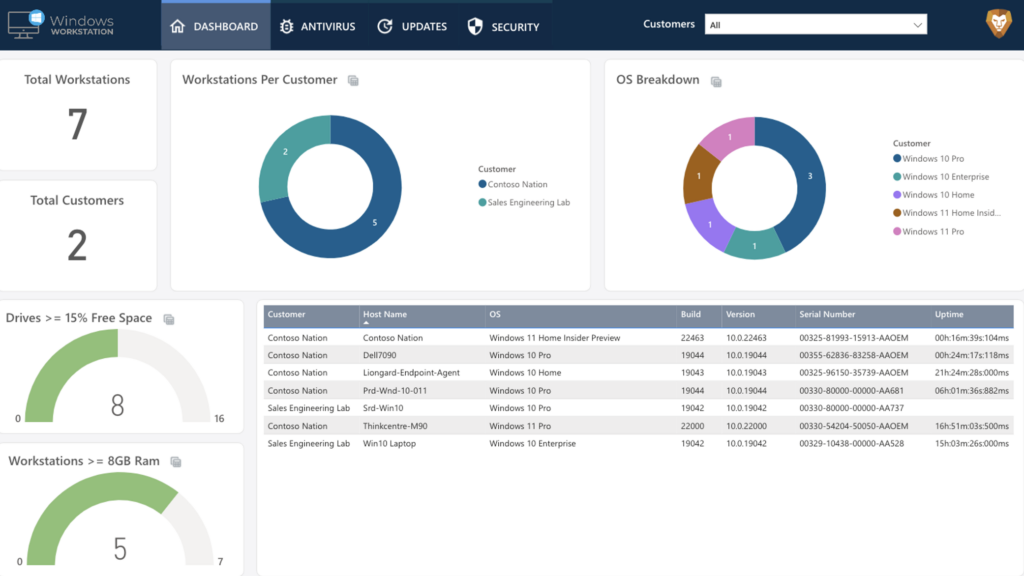Click uptime 21h:24m:28s:000ms cell
Image resolution: width=1024 pixels, height=576 pixels.
(972, 373)
